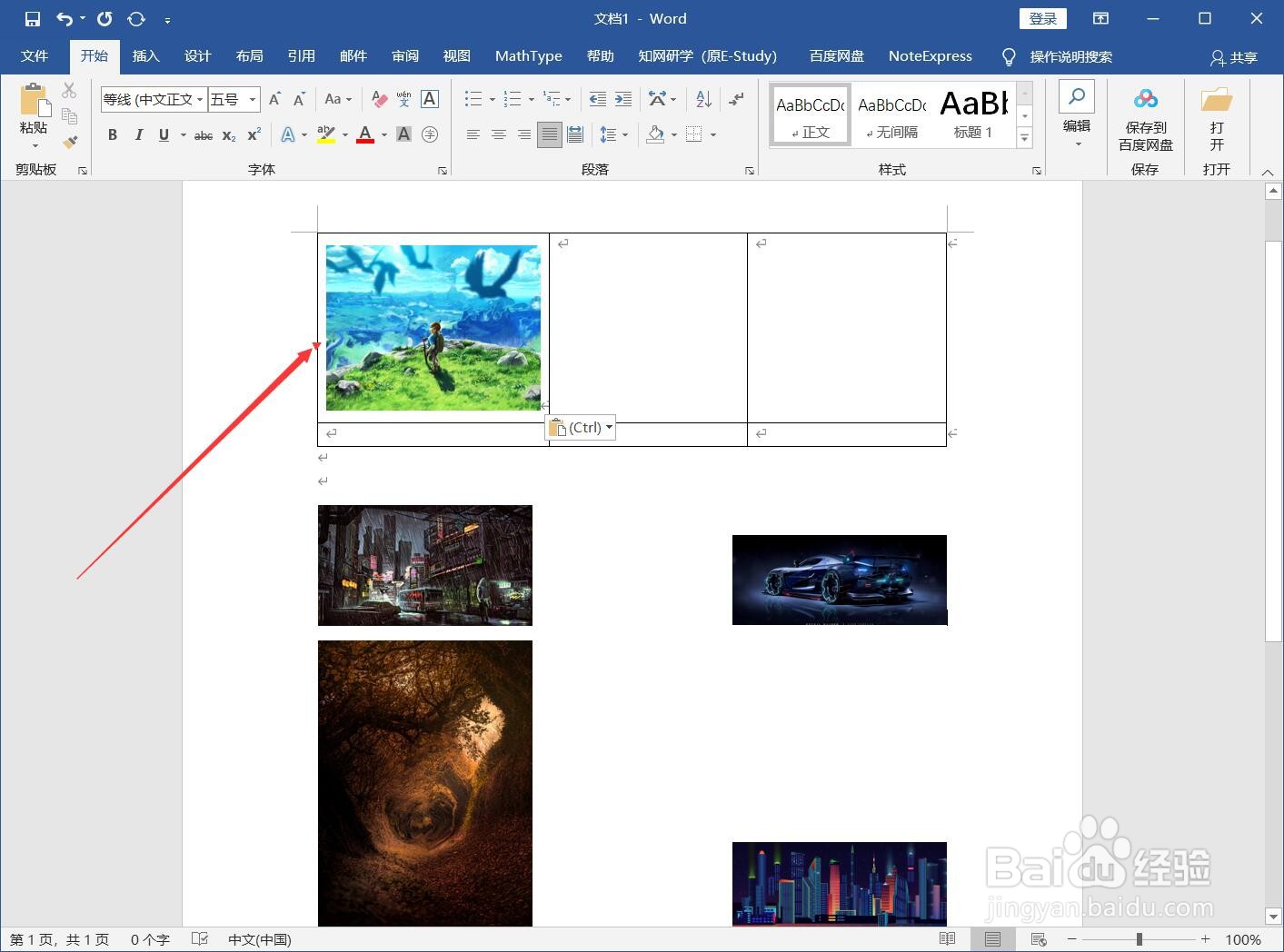The width and height of the screenshot is (1284, 952).
Task: Switch to the 布局 tab
Action: coord(249,56)
